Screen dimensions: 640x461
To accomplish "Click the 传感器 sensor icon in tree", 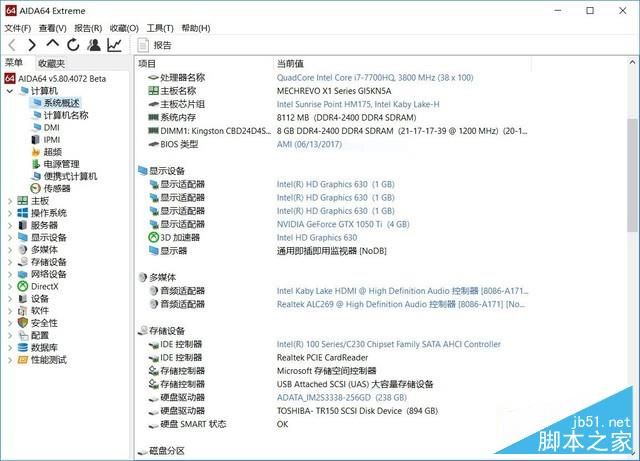I will tap(36, 188).
